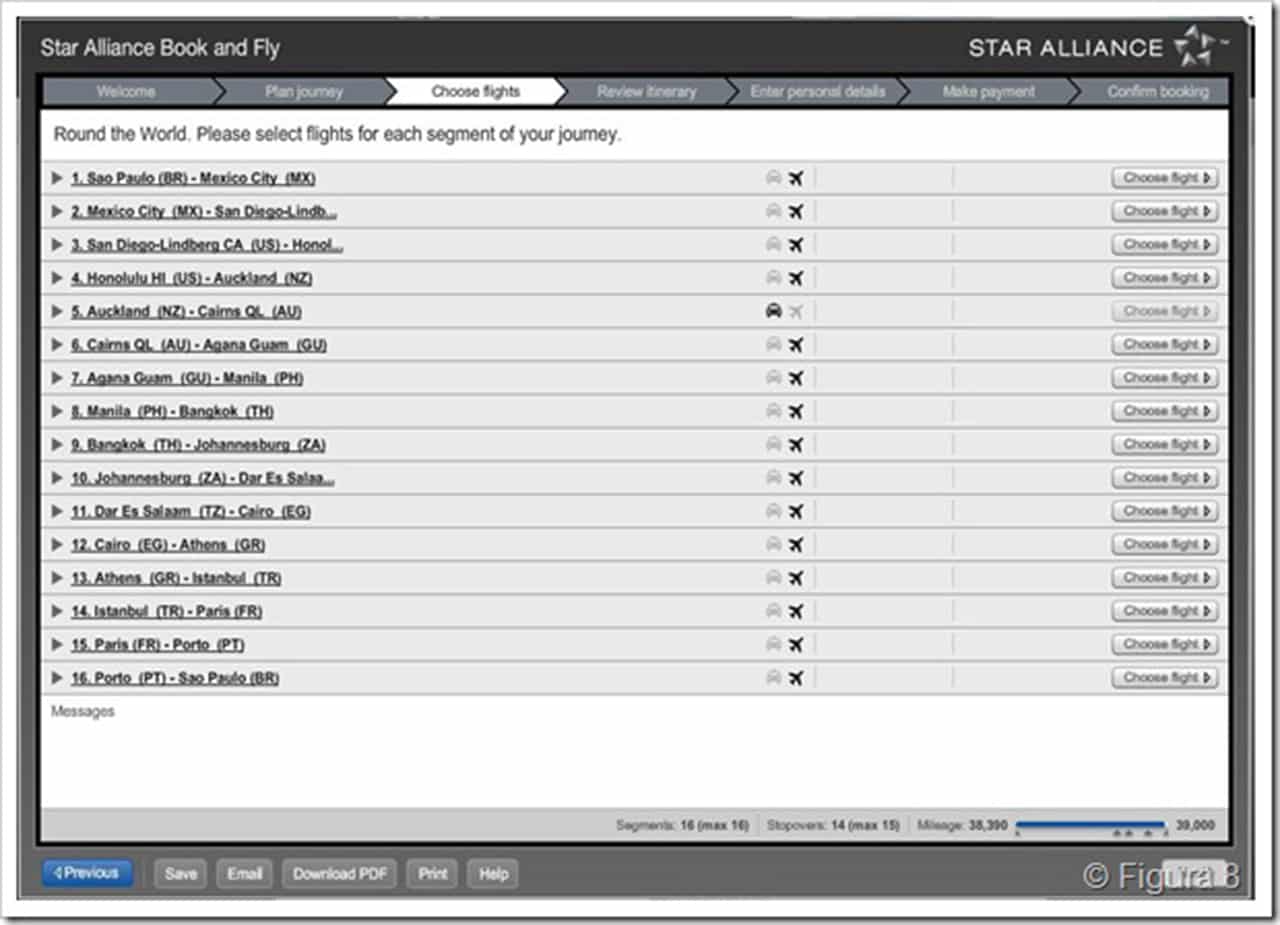Image resolution: width=1280 pixels, height=925 pixels.
Task: Choose flight for Cairns - Agana Guam
Action: [x=1165, y=345]
